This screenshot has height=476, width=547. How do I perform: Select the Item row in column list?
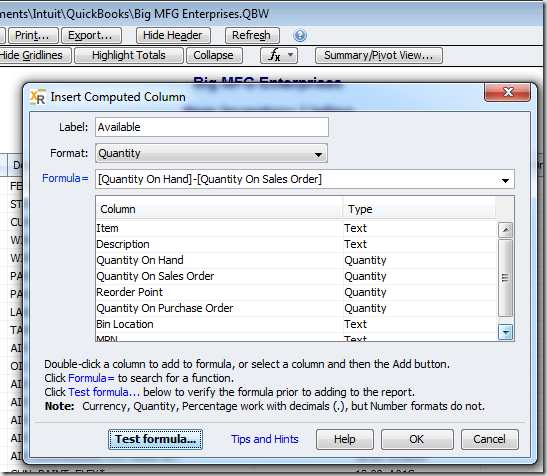tap(296, 228)
